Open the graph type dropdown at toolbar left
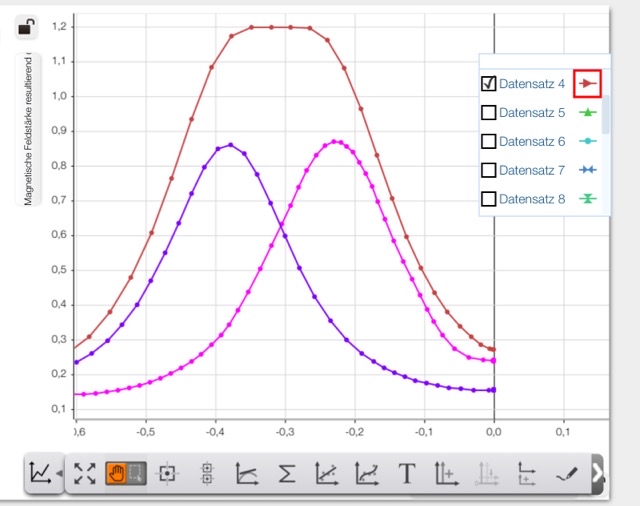This screenshot has height=506, width=640. tap(44, 473)
